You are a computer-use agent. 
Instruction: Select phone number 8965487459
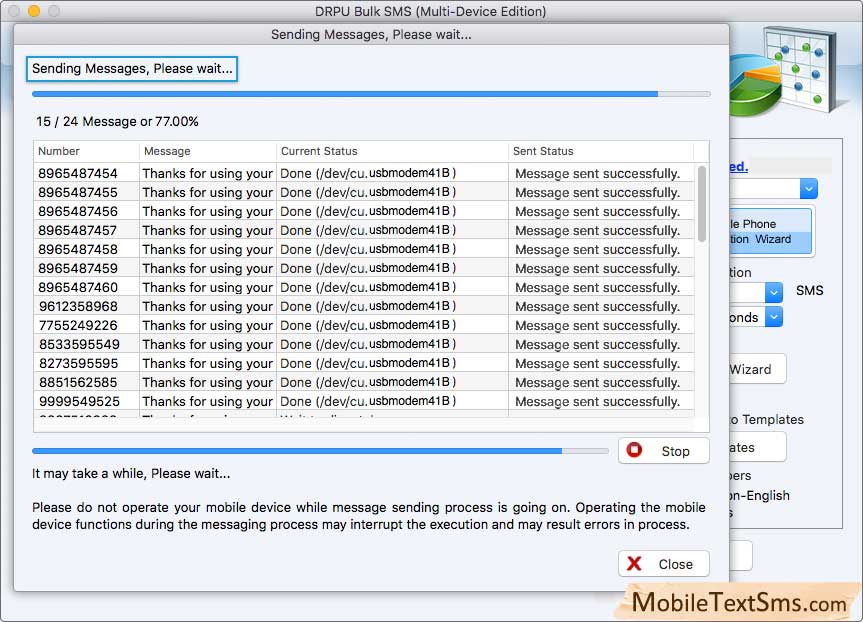(78, 268)
